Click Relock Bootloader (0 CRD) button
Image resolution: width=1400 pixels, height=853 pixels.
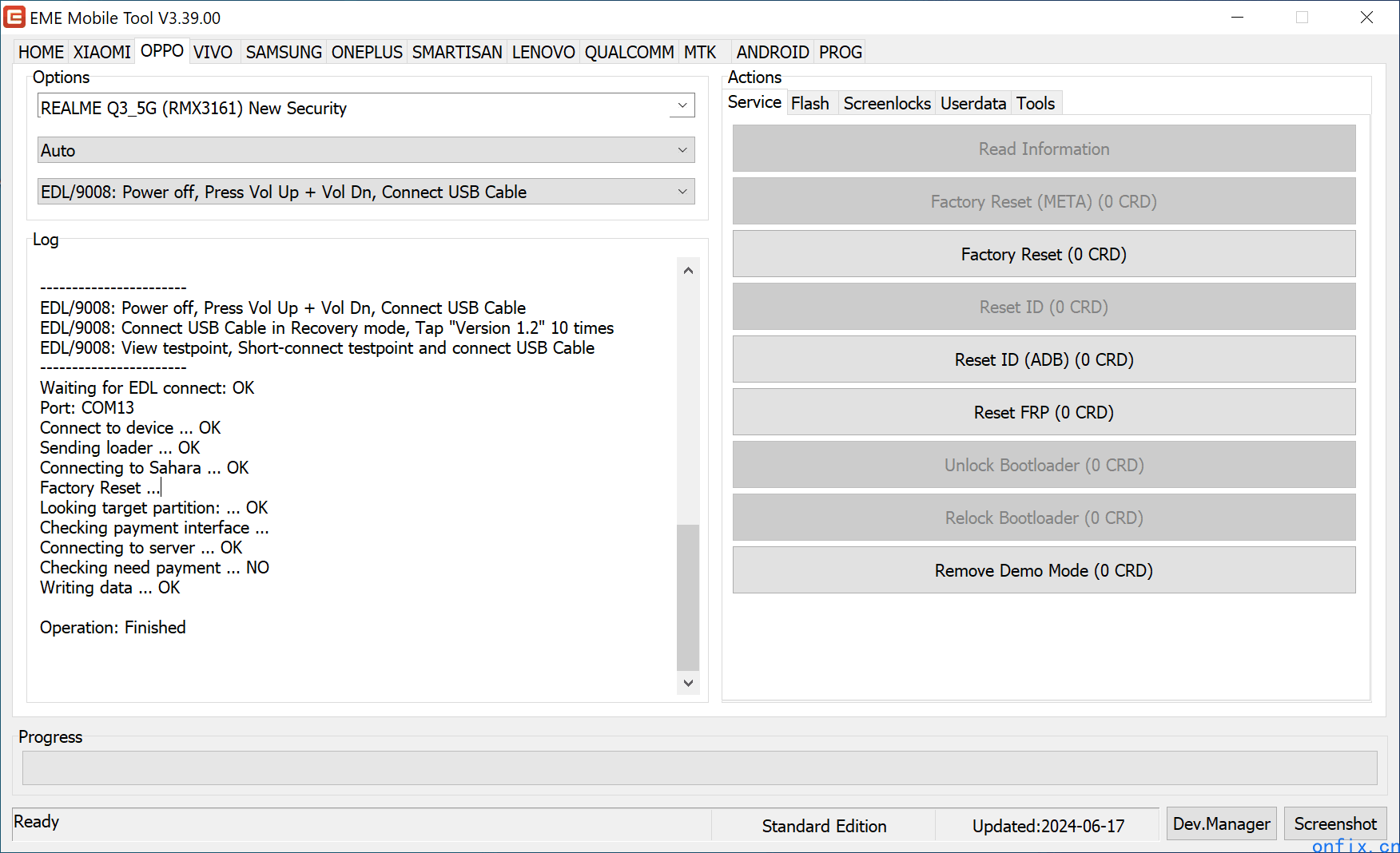tap(1044, 518)
